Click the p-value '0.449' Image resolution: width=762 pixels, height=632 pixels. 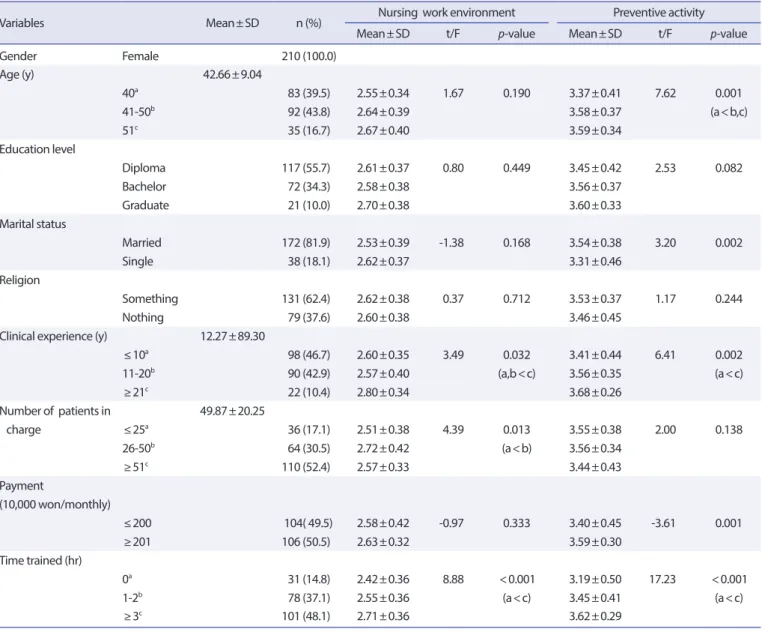(x=517, y=168)
